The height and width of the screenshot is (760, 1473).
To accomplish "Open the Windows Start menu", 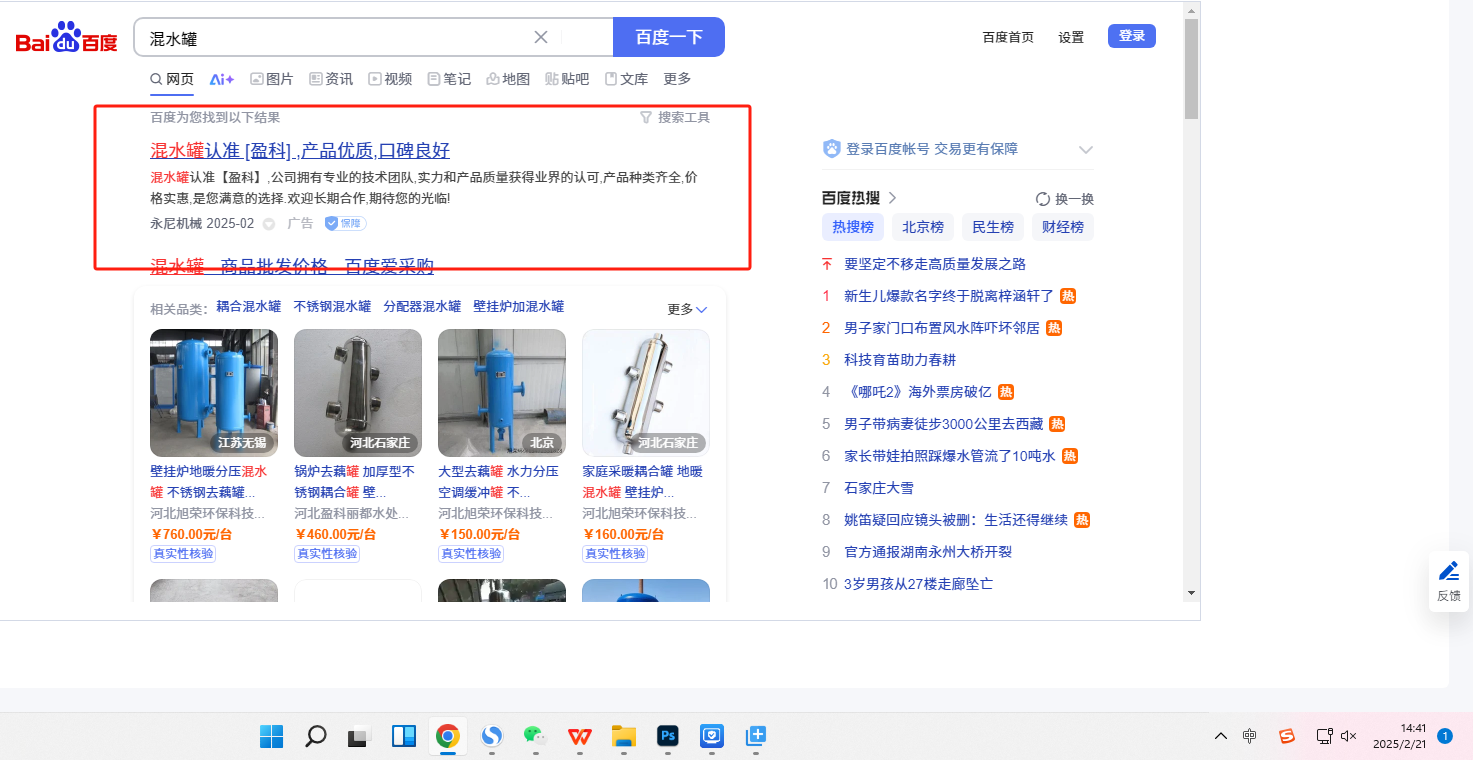I will pos(271,737).
